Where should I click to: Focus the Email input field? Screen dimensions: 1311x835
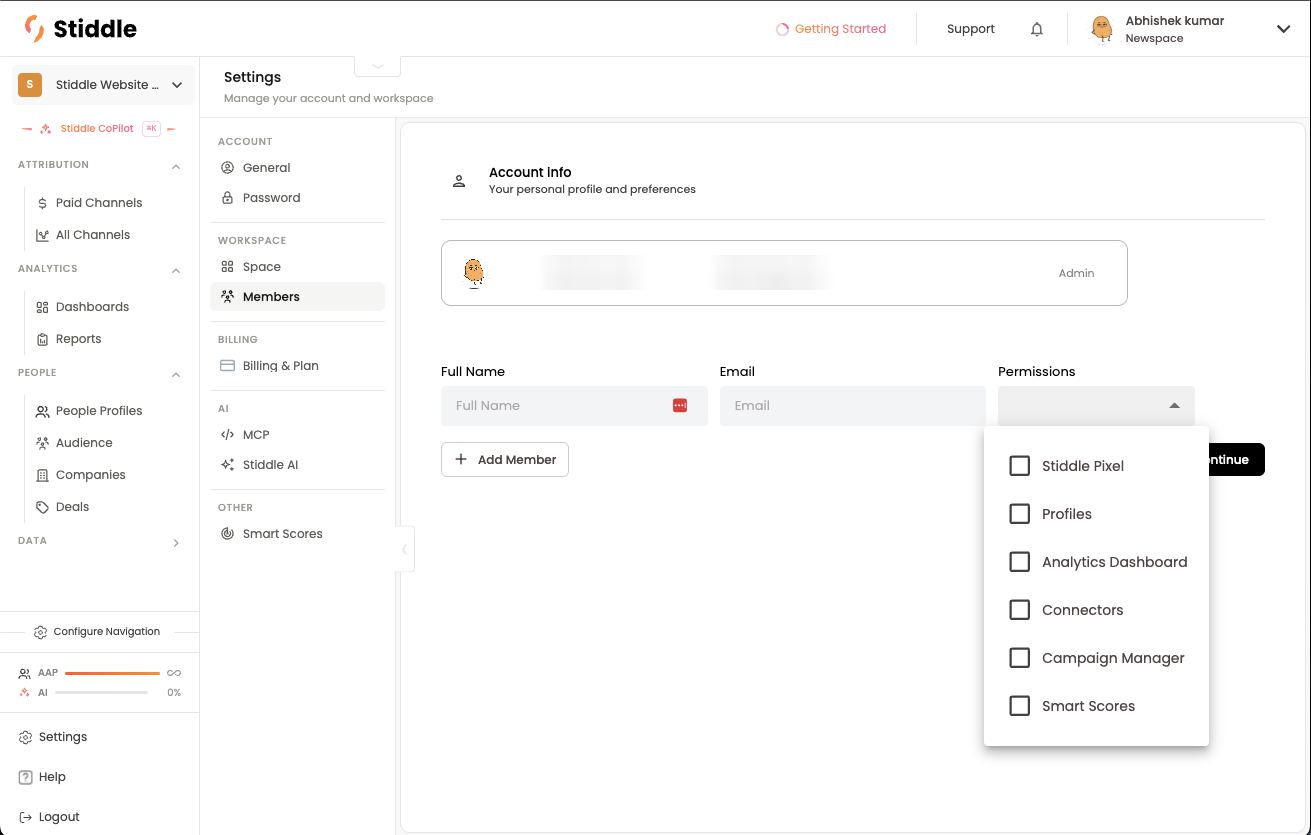853,406
